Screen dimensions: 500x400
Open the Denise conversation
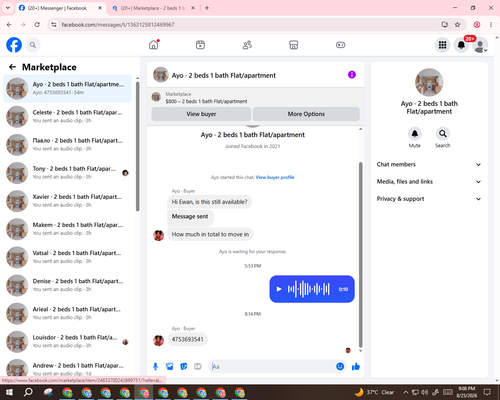68,286
